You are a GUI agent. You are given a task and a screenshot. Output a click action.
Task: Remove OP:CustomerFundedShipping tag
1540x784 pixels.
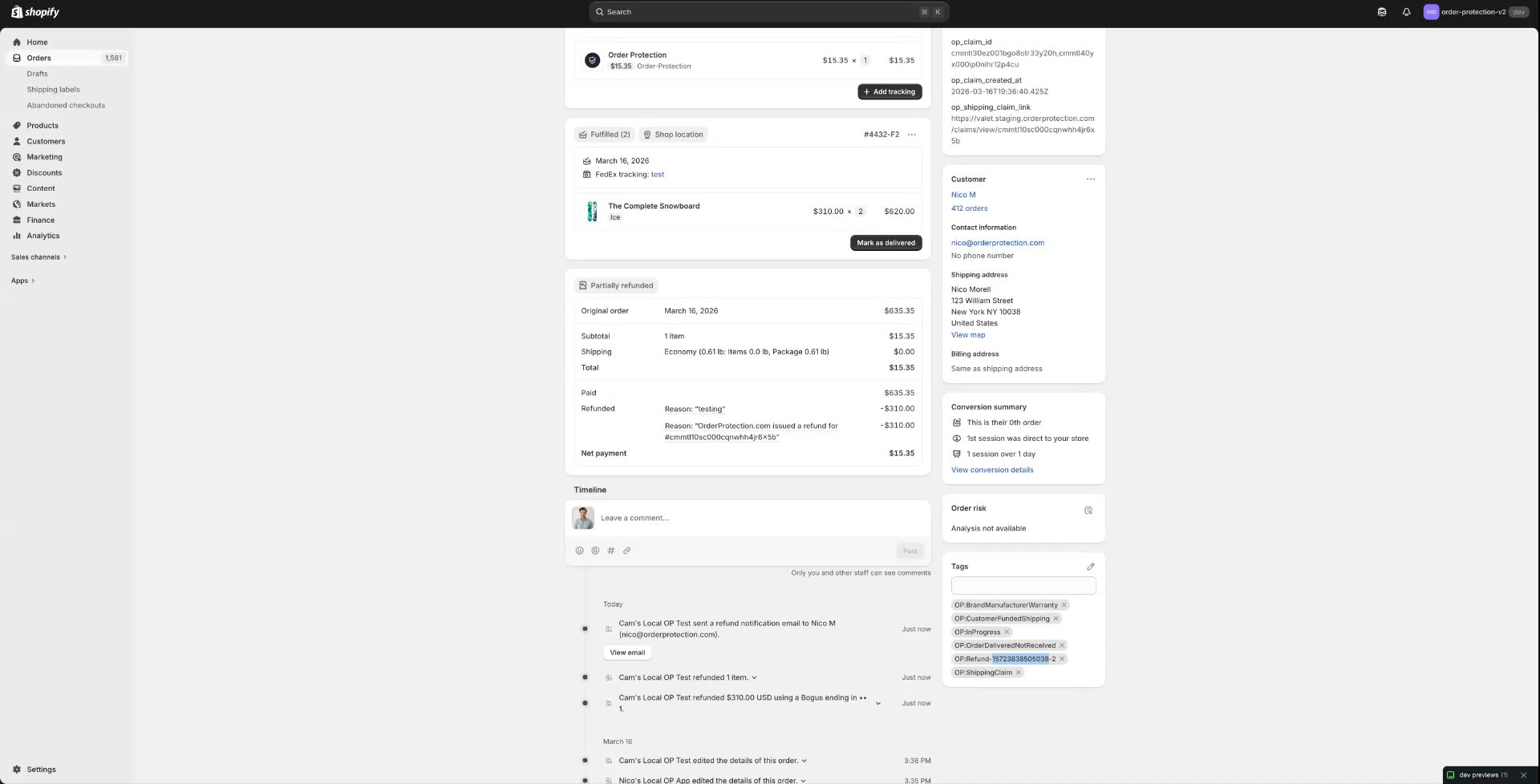pyautogui.click(x=1056, y=619)
